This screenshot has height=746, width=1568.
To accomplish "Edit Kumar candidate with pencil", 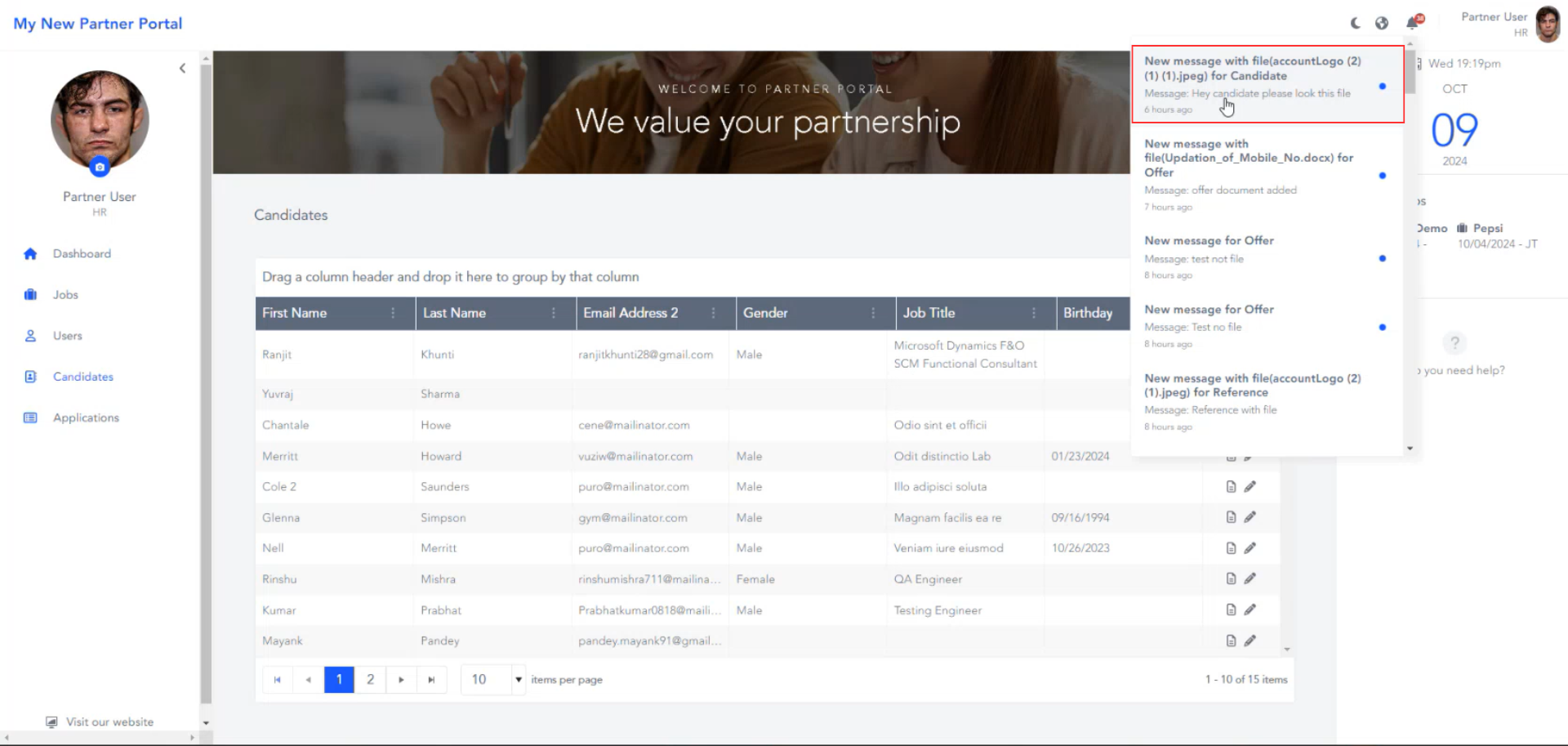I will pyautogui.click(x=1249, y=610).
